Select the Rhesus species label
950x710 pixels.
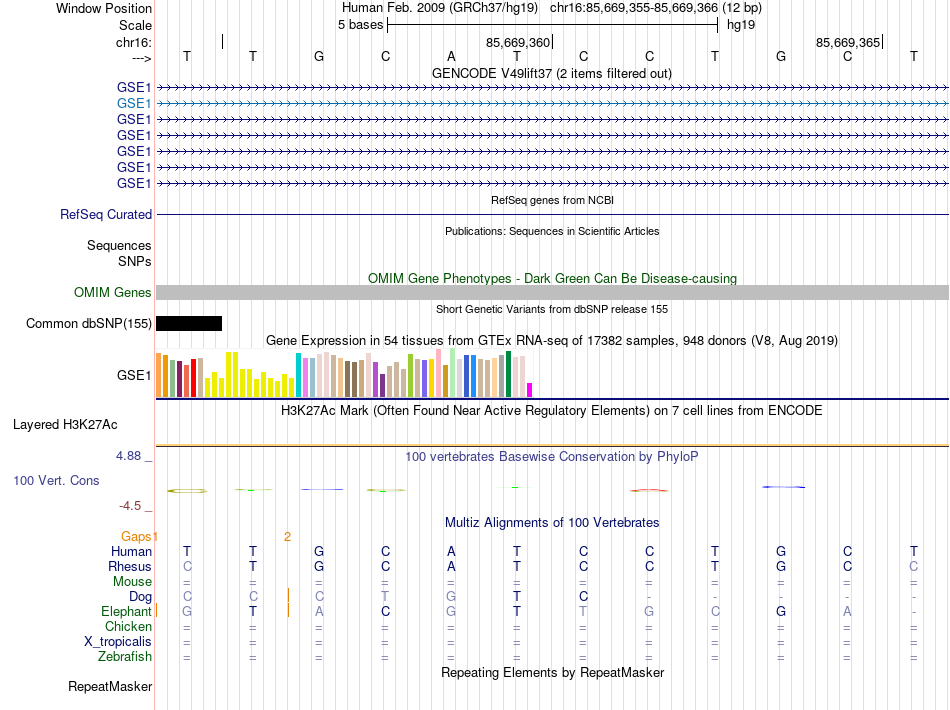click(130, 566)
